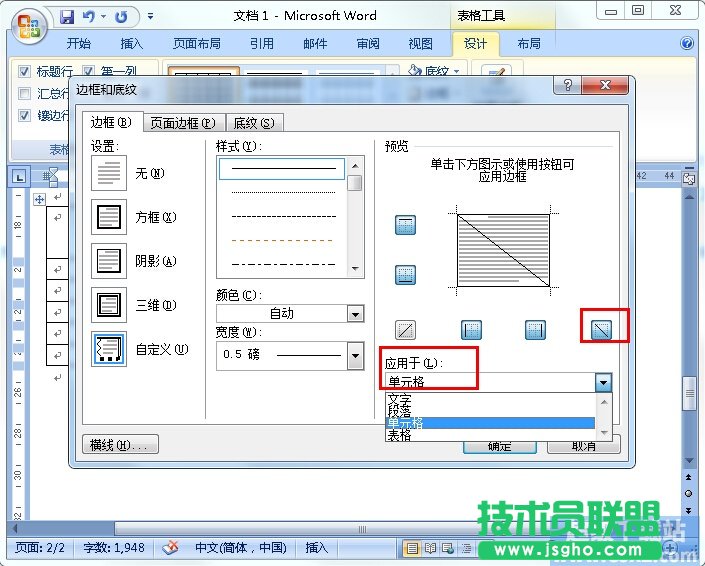Expand the 宽度 (Width) 0.5 磅 dropdown
This screenshot has height=566, width=705.
point(355,354)
